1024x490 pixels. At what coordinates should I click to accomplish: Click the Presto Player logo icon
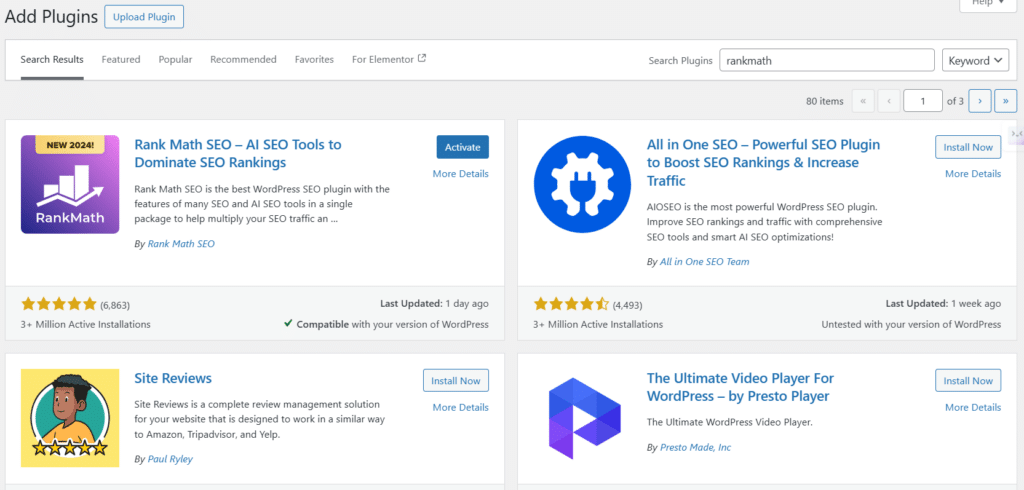(x=583, y=418)
